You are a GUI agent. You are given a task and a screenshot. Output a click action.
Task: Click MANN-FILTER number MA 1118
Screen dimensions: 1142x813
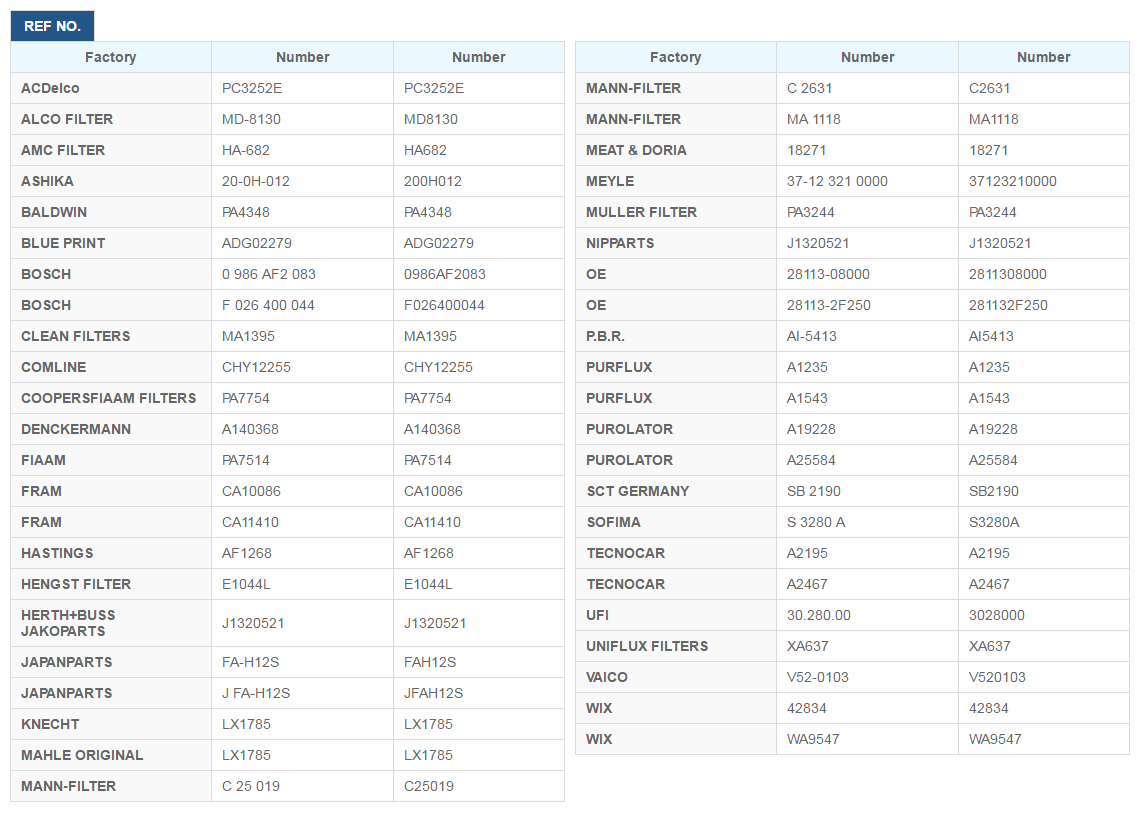(814, 119)
